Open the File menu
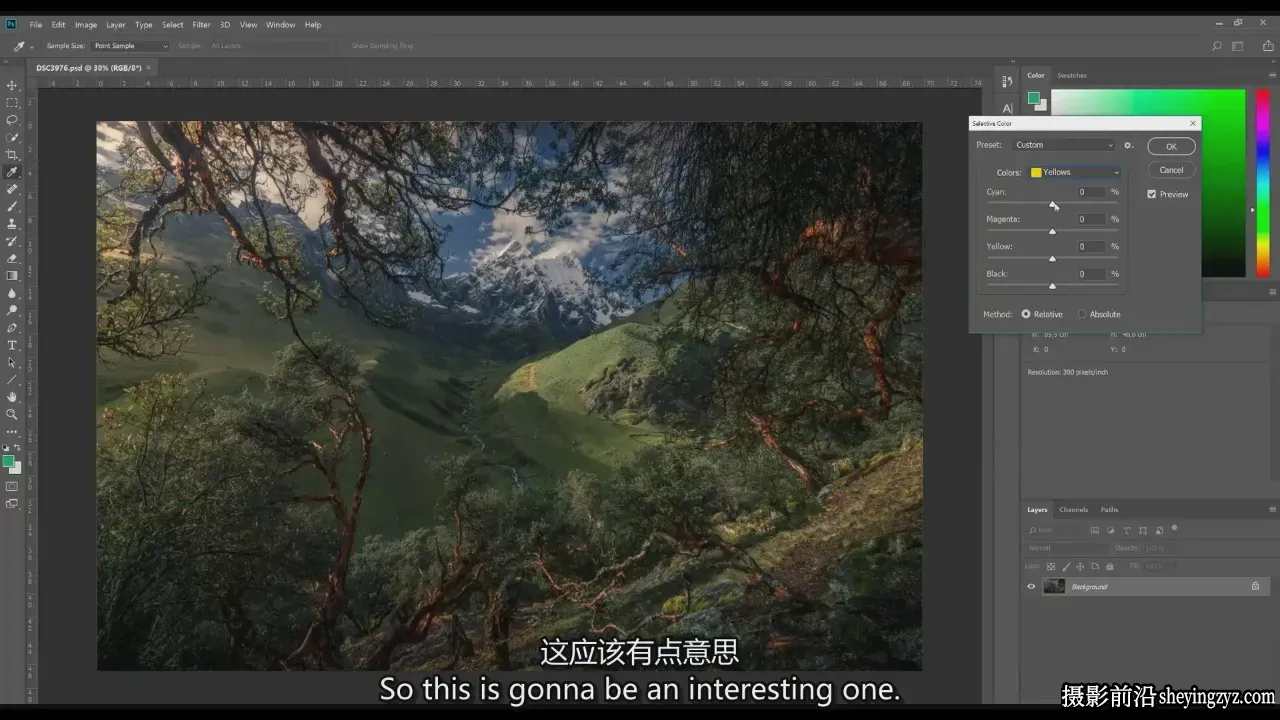This screenshot has width=1280, height=720. (x=36, y=24)
